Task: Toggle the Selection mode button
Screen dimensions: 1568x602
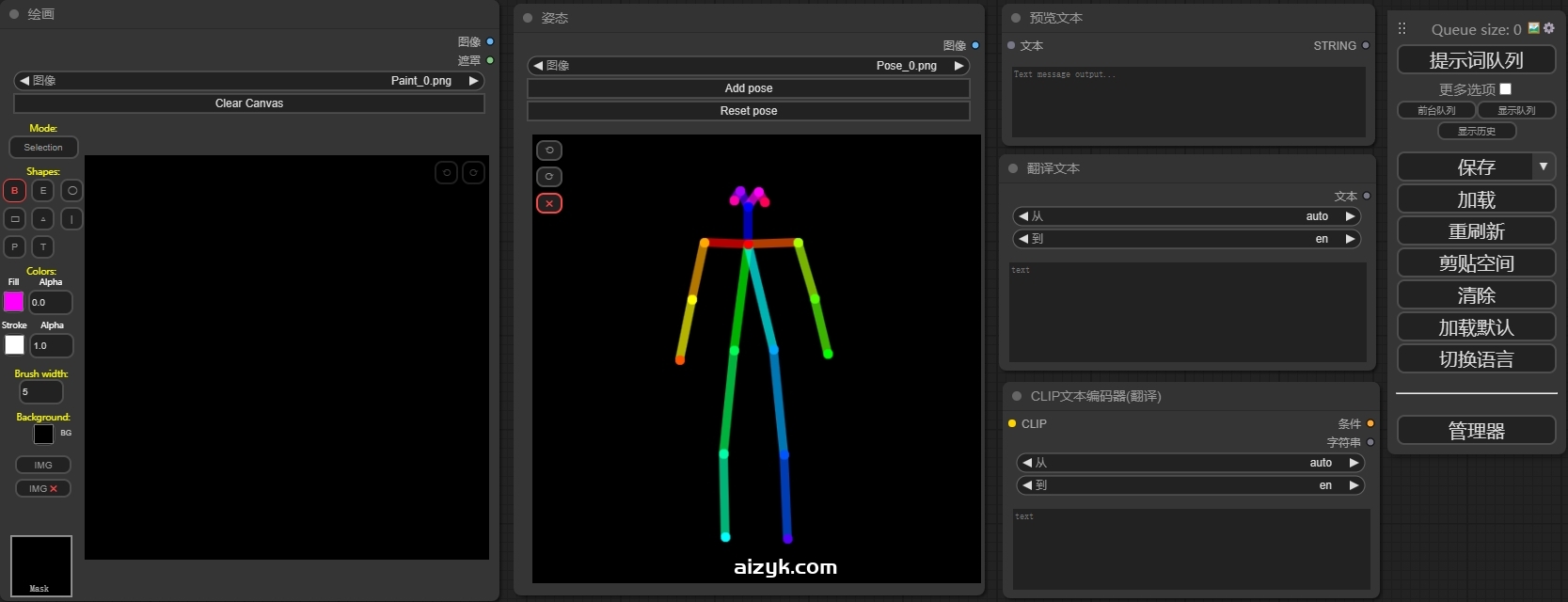Action: click(x=43, y=148)
